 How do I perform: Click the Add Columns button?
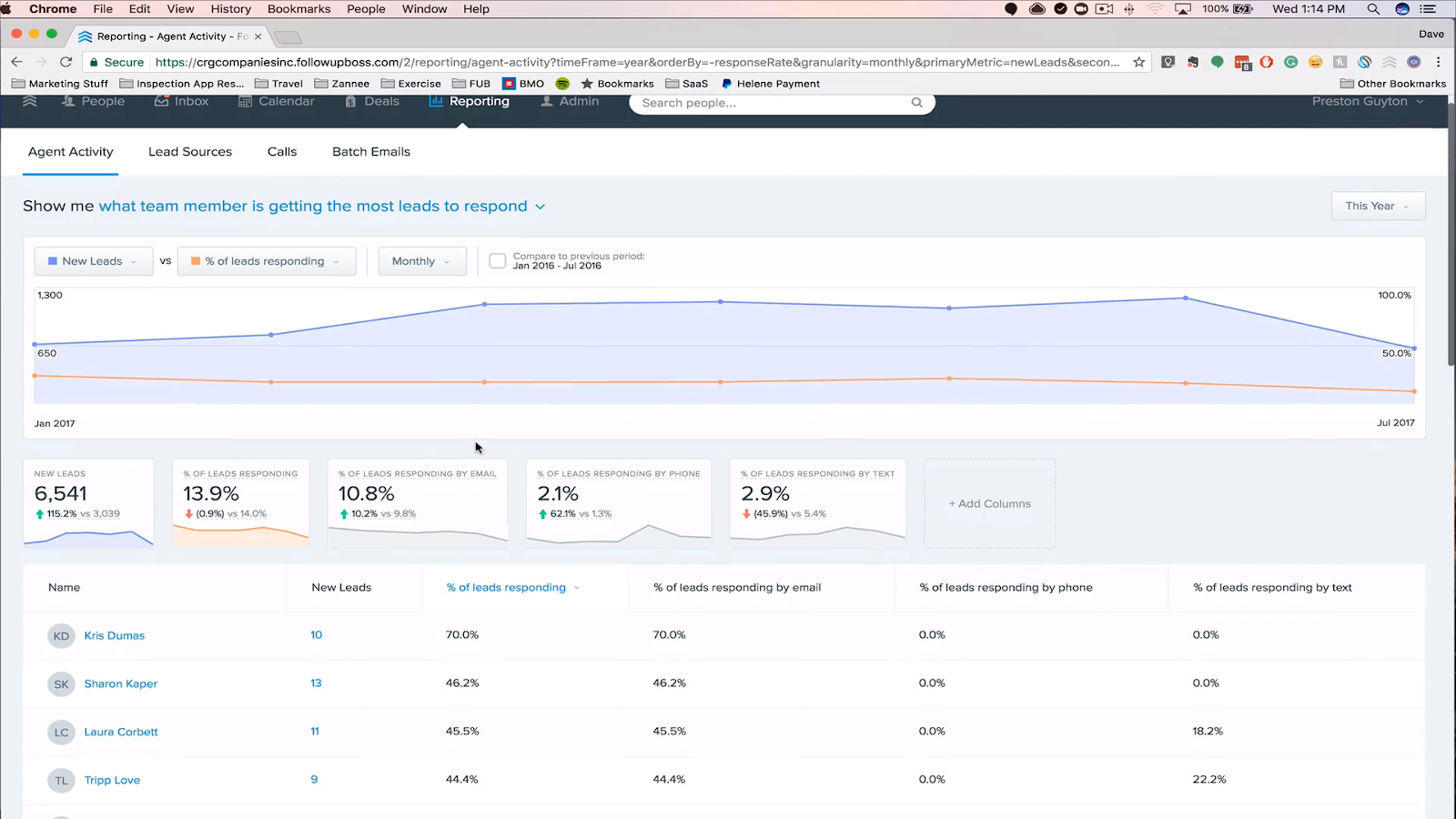pos(989,503)
